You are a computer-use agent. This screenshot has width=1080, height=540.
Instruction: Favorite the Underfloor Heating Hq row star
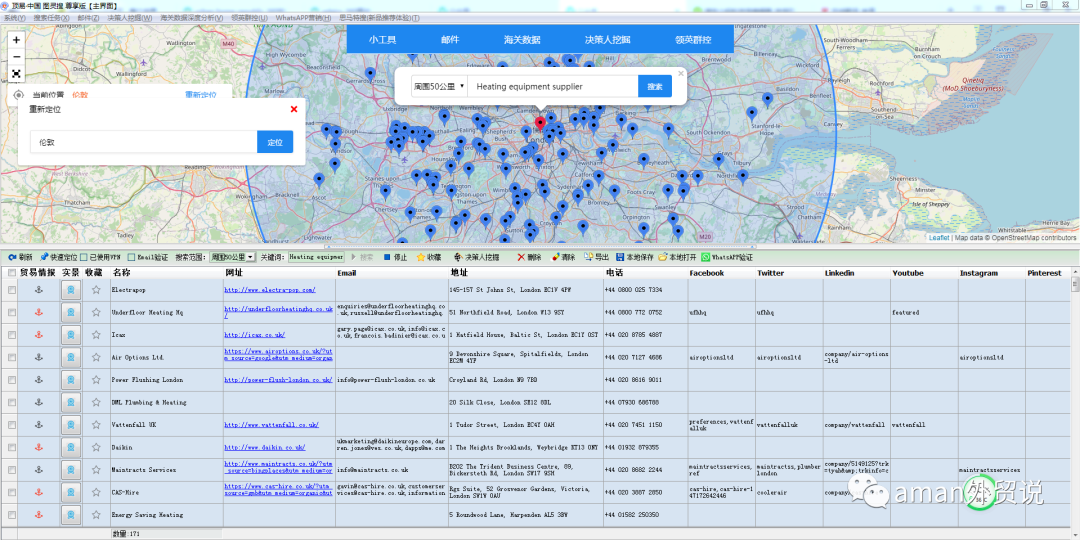[96, 312]
